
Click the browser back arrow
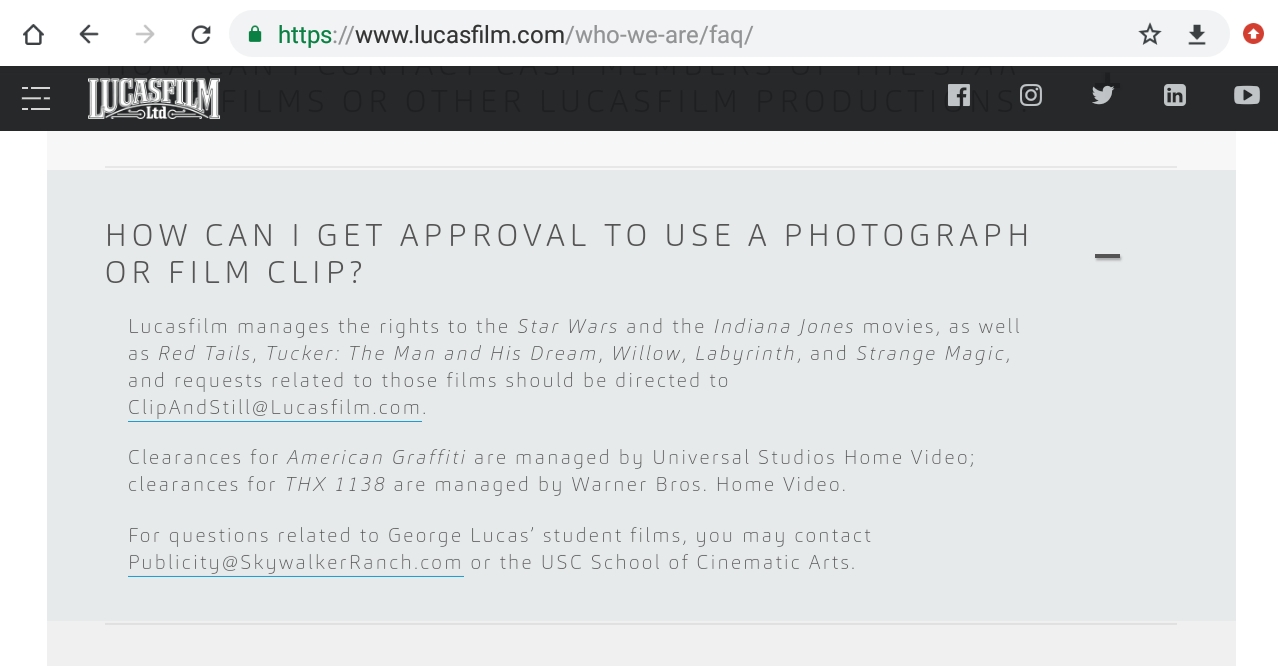[x=89, y=35]
